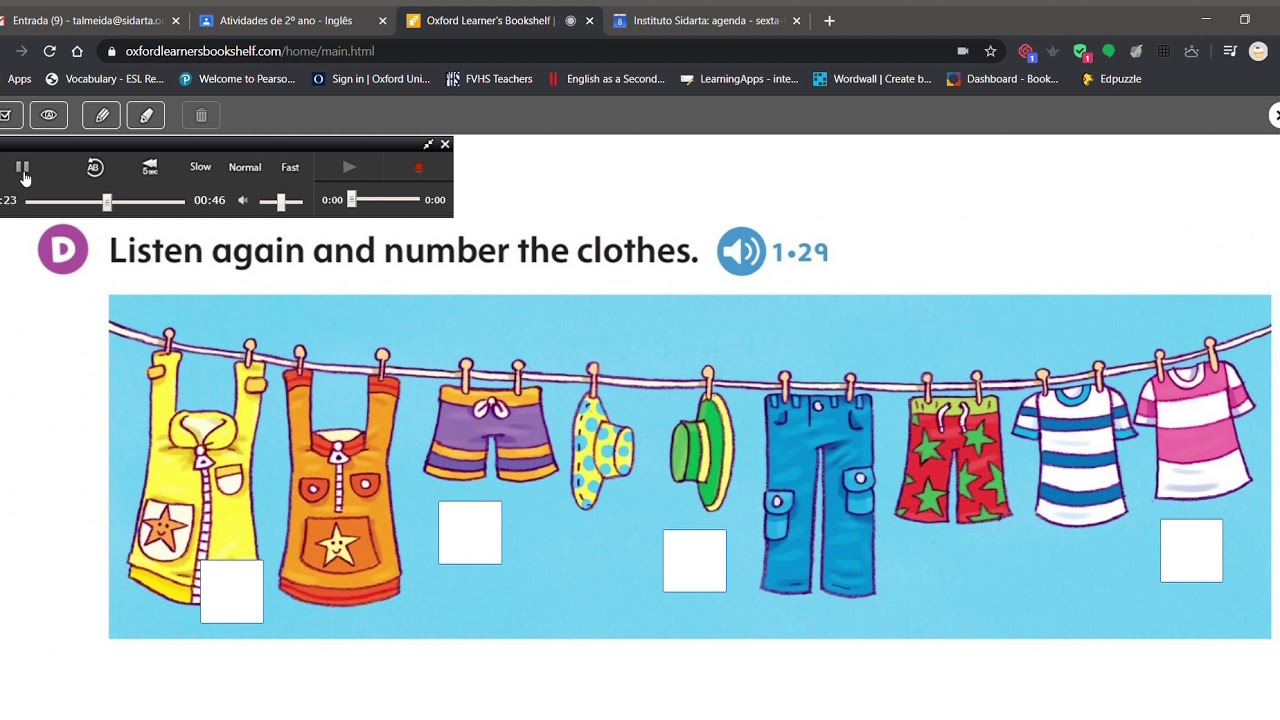Open the red spiral extension icon
This screenshot has height=720, width=1280.
coord(1025,51)
